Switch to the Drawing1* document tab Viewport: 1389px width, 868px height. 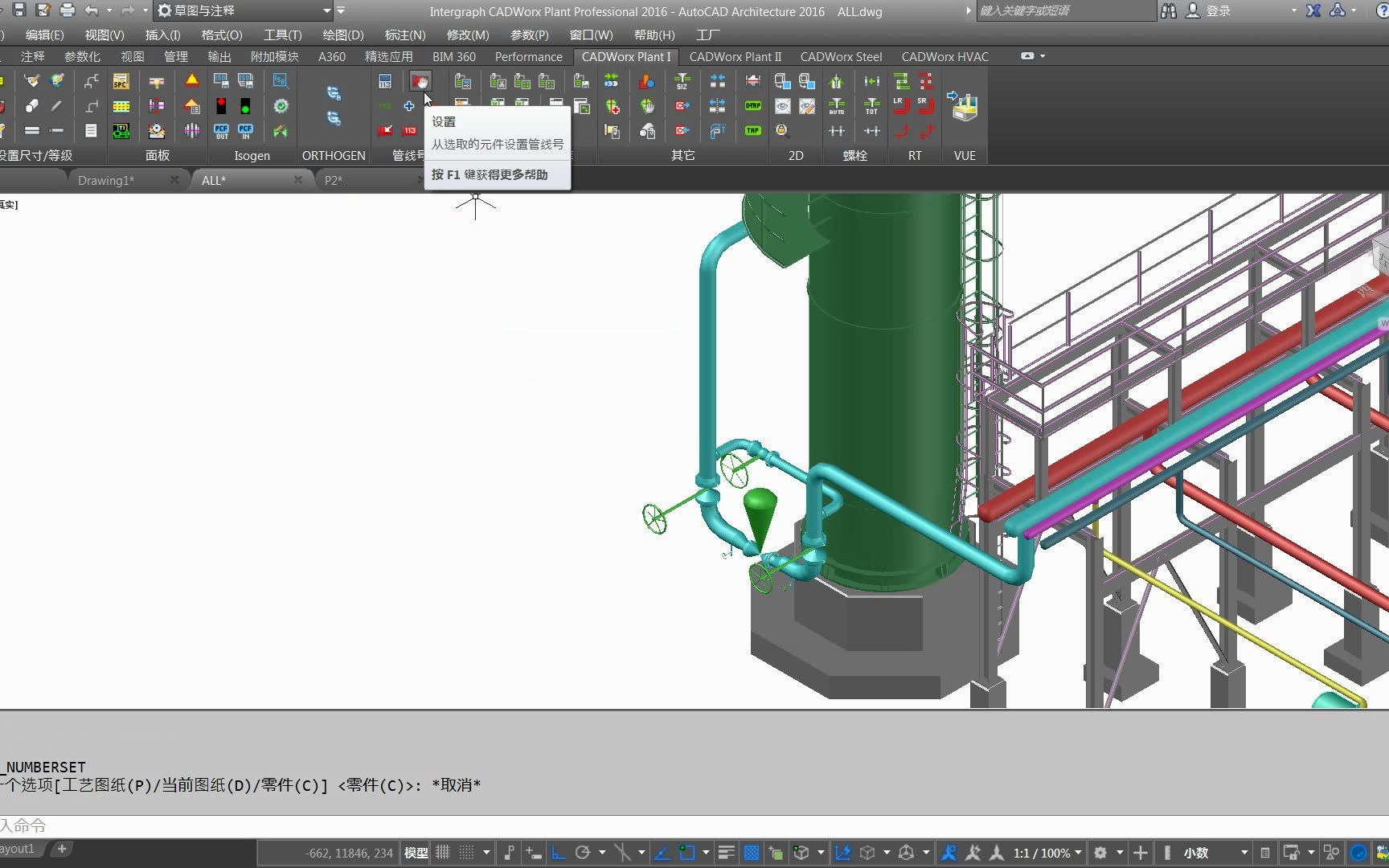[106, 180]
